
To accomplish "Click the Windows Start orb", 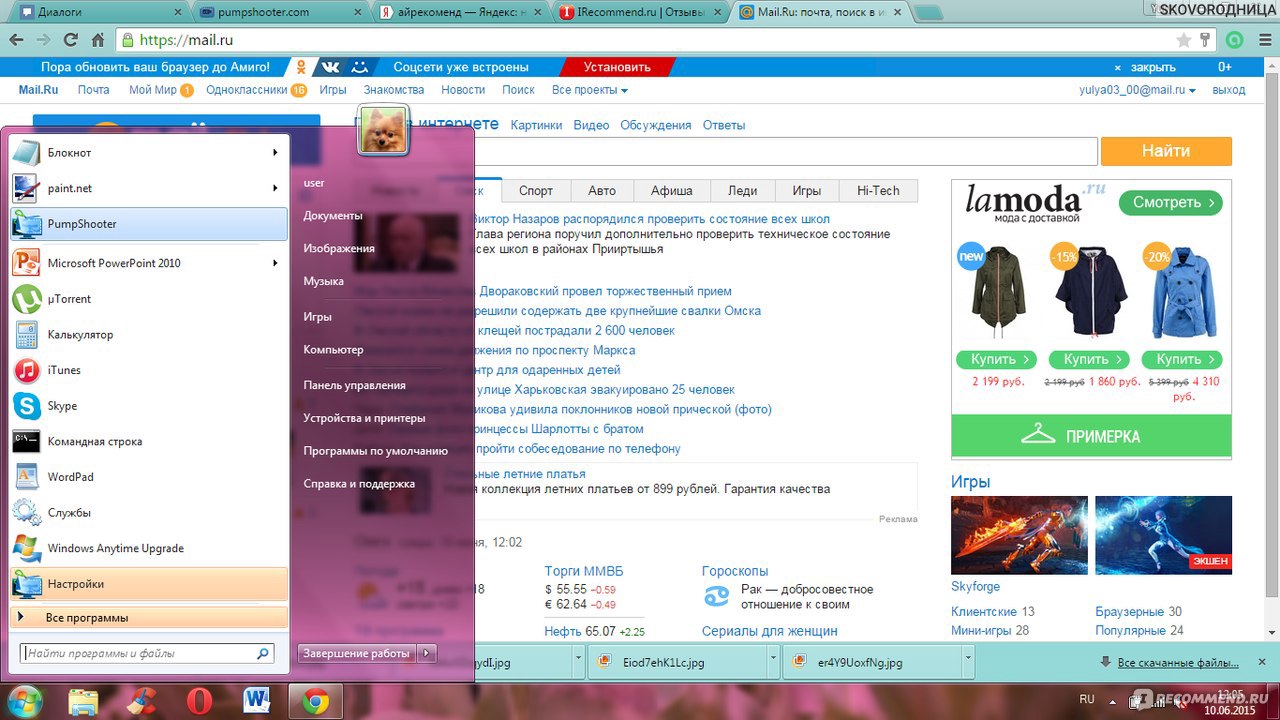I will [24, 700].
